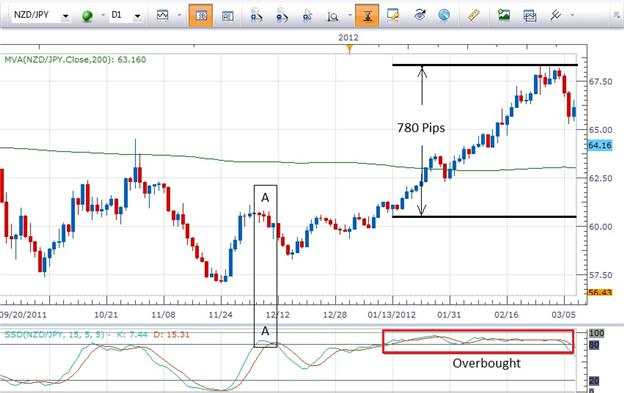Click the zoom magnifier icon

pyautogui.click(x=333, y=16)
